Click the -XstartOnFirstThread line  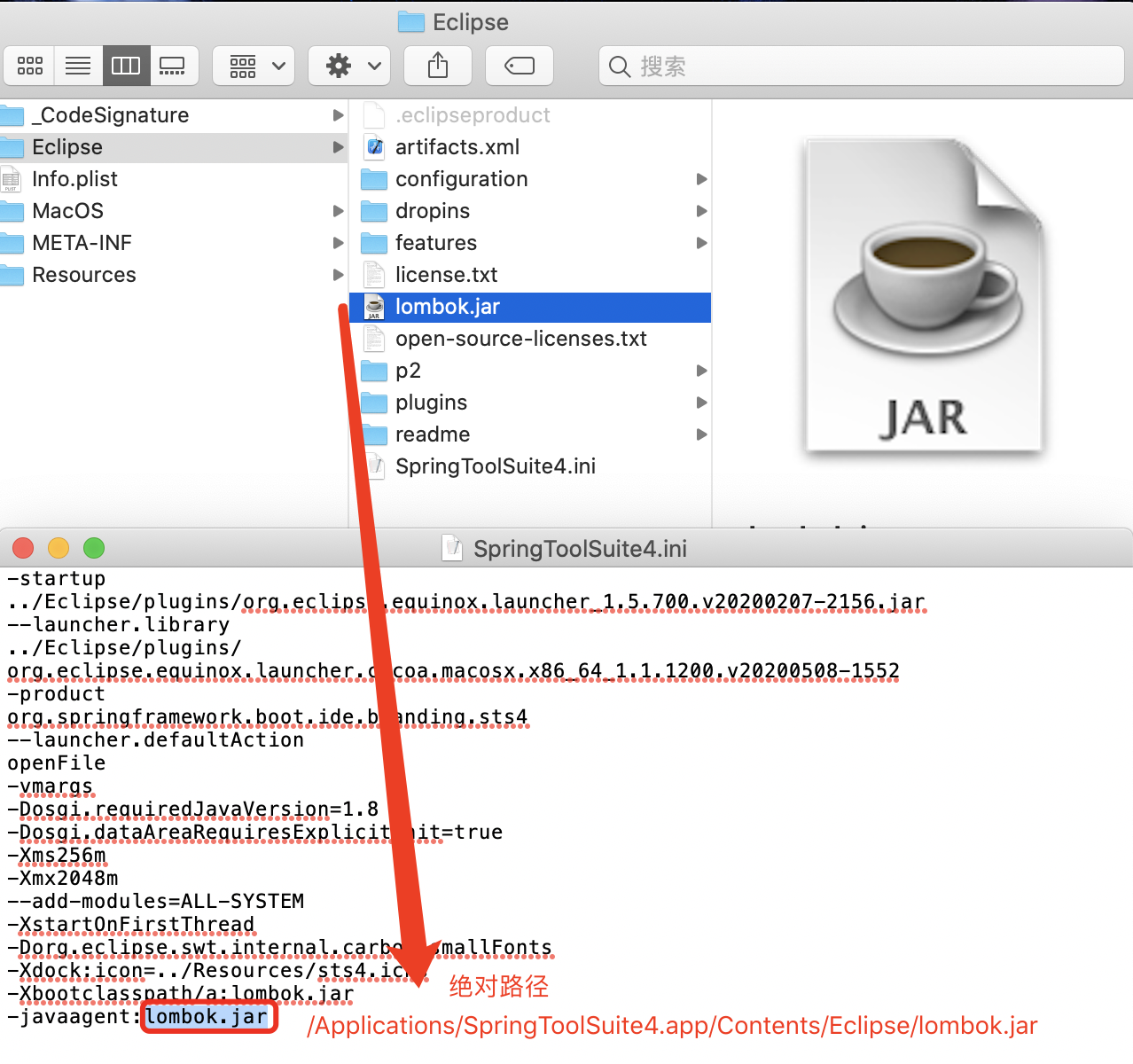131,925
